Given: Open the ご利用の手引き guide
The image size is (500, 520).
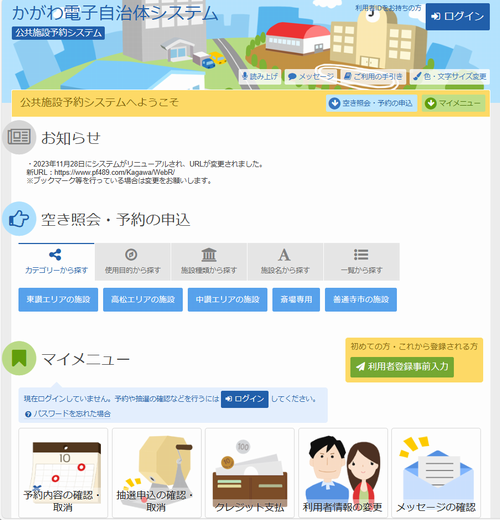Looking at the screenshot, I should pyautogui.click(x=373, y=77).
